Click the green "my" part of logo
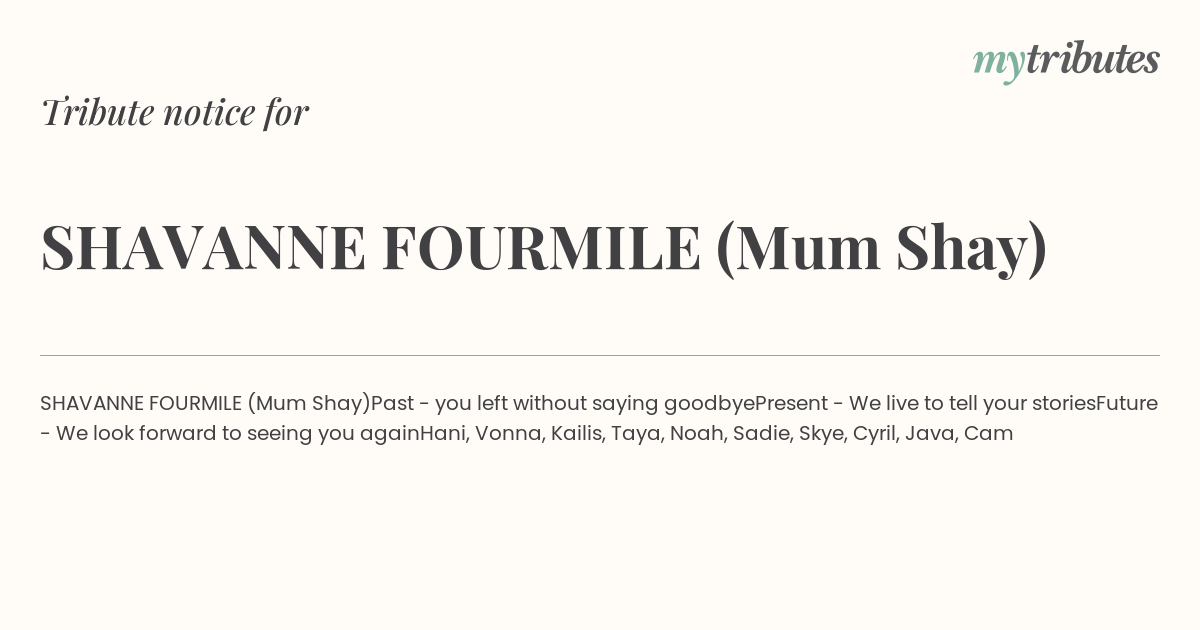The width and height of the screenshot is (1200, 630). click(x=999, y=64)
